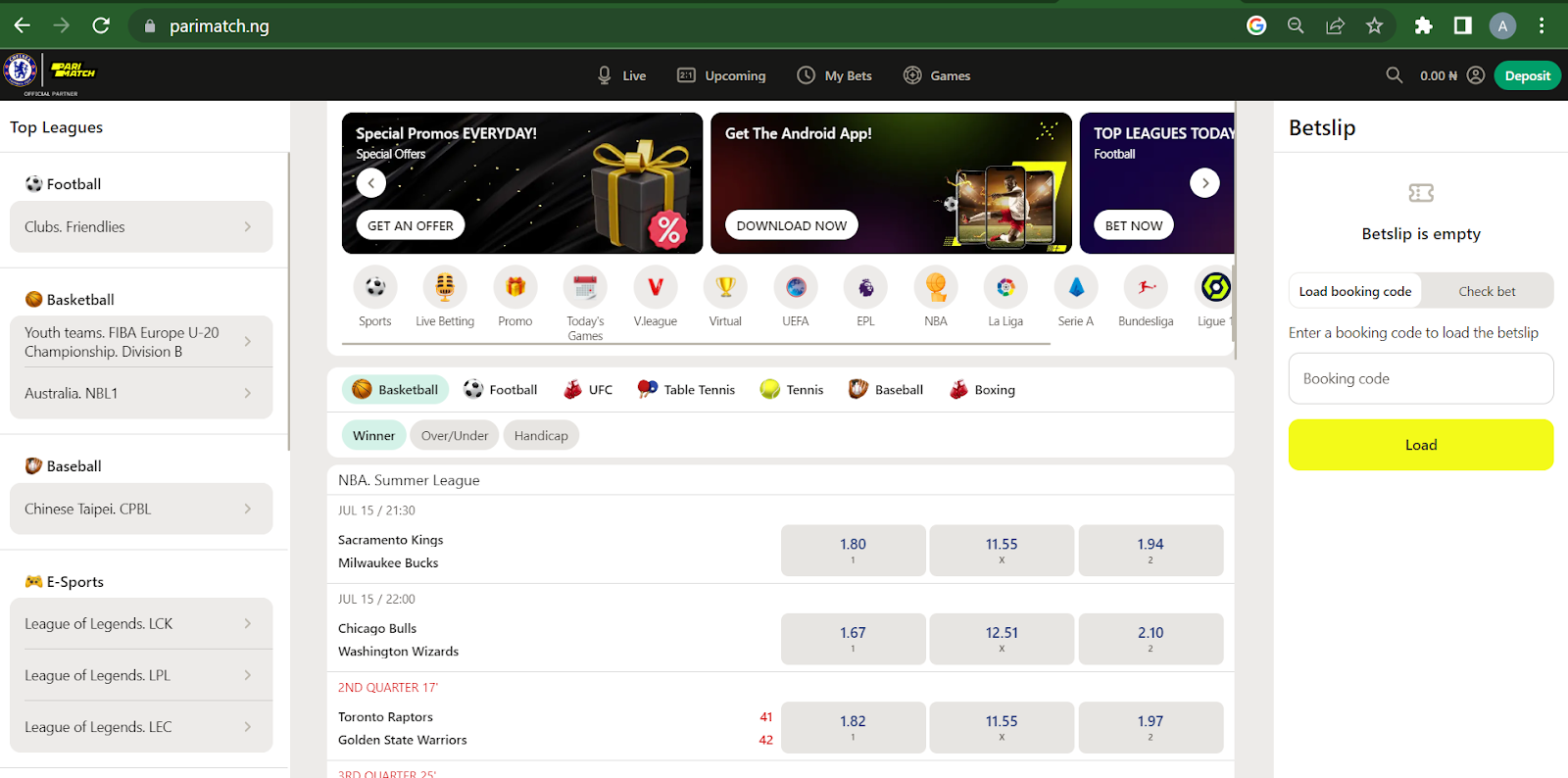Image resolution: width=1568 pixels, height=778 pixels.
Task: Select the Tennis sport tab
Action: [x=792, y=389]
